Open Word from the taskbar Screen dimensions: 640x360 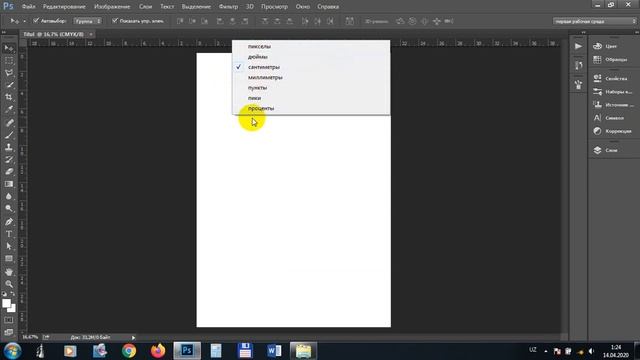click(x=274, y=351)
